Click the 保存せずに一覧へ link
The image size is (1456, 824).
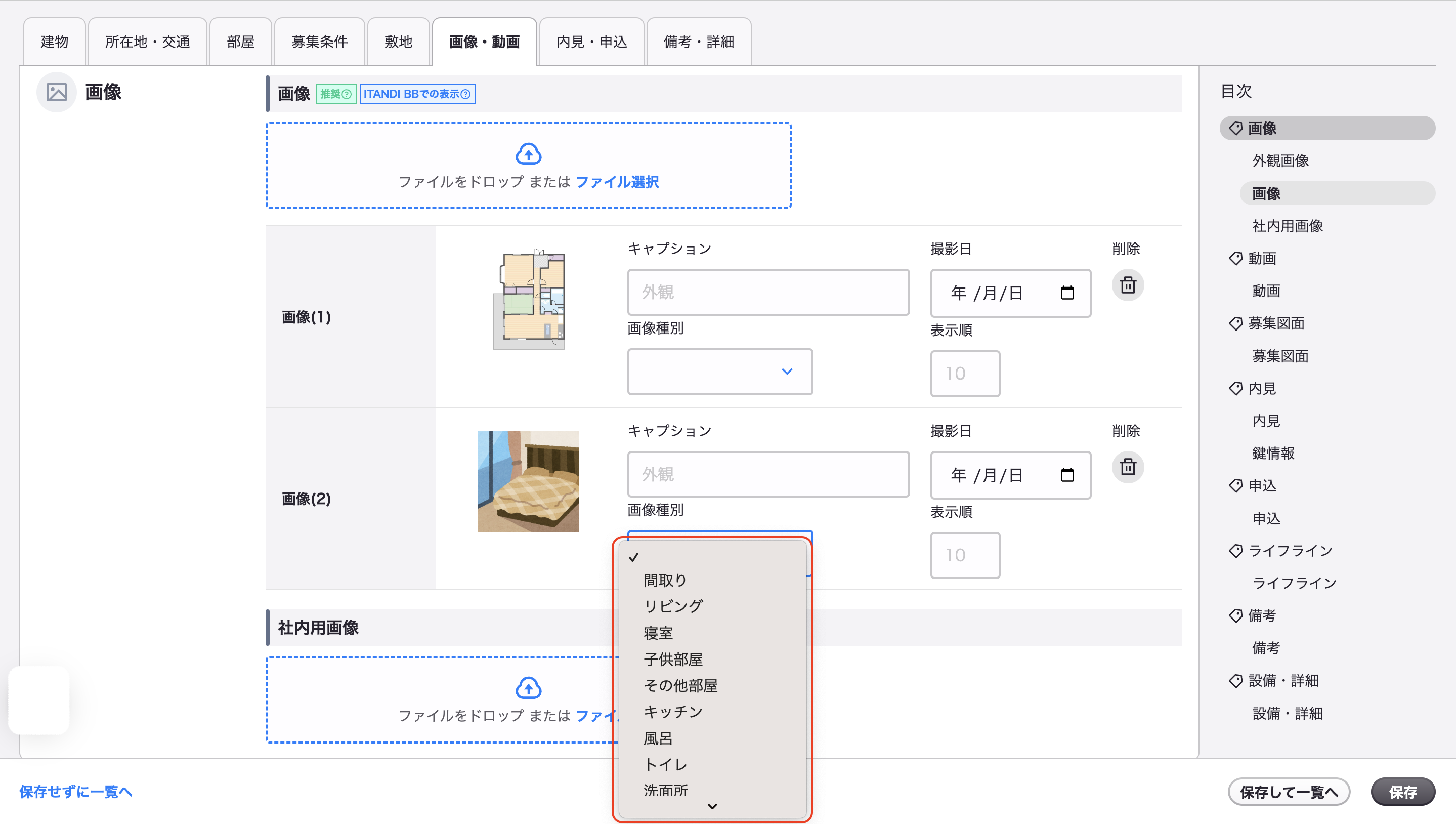[x=76, y=792]
